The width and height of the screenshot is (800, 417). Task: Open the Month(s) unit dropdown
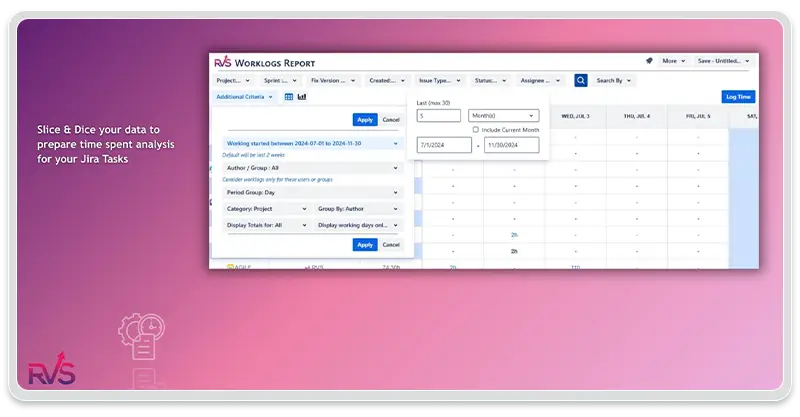[504, 115]
